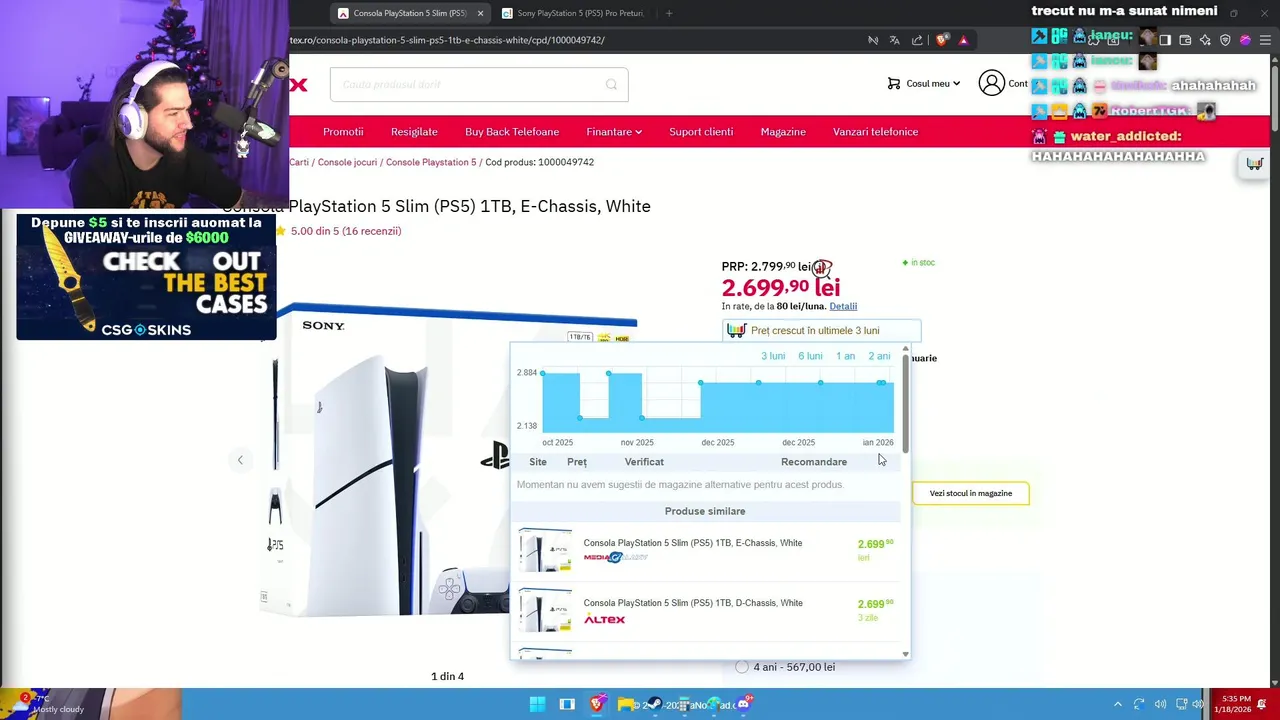Click the Console PlayStation 5 breadcrumb link
This screenshot has height=720, width=1280.
pos(431,162)
